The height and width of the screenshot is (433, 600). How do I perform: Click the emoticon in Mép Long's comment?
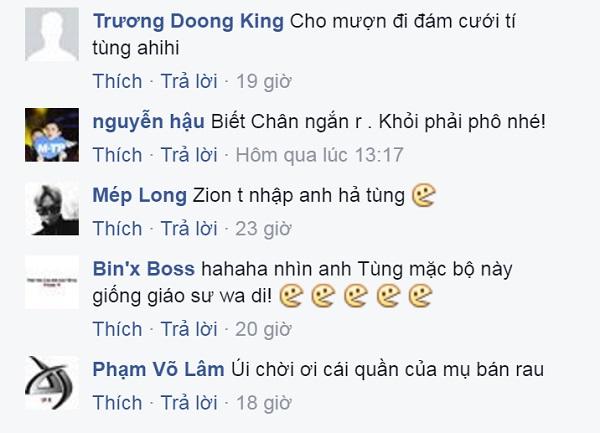(424, 195)
